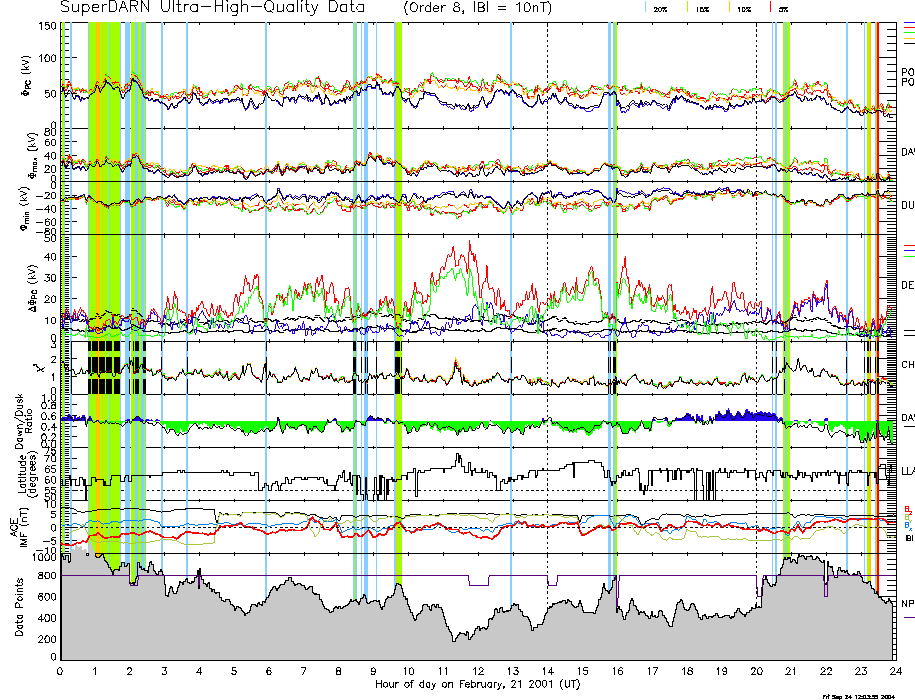This screenshot has height=700, width=915.
Task: Click the hour "12" label on the time axis
Action: (478, 671)
